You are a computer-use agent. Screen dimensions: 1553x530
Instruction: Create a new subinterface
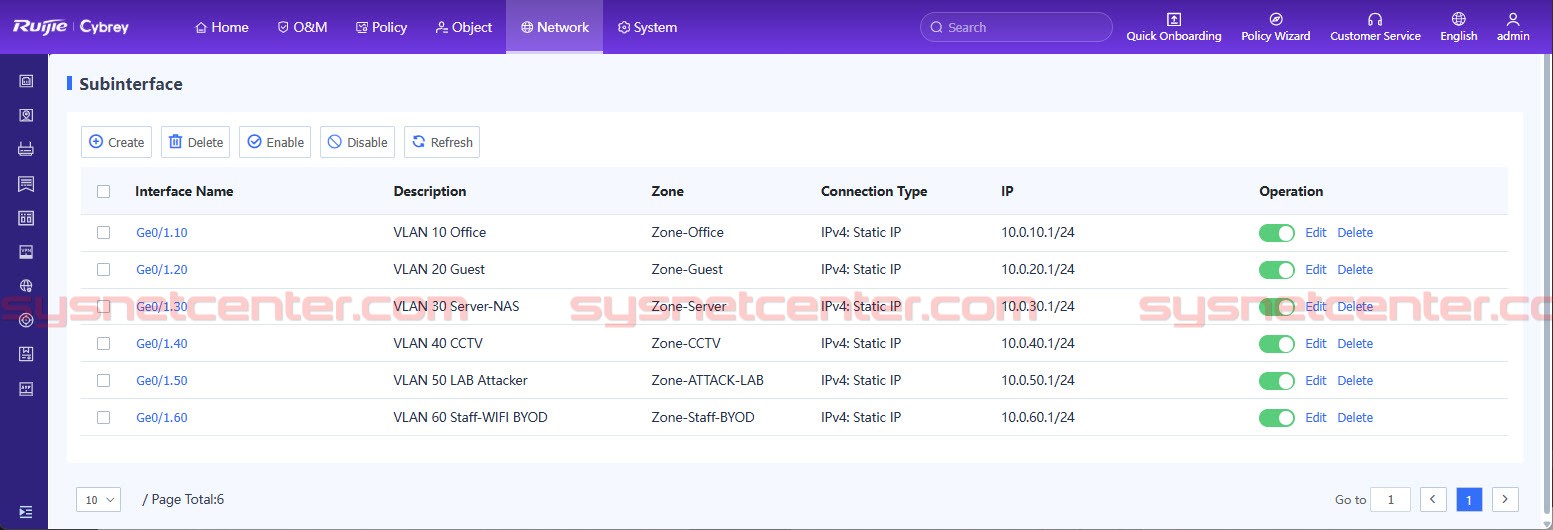[116, 142]
